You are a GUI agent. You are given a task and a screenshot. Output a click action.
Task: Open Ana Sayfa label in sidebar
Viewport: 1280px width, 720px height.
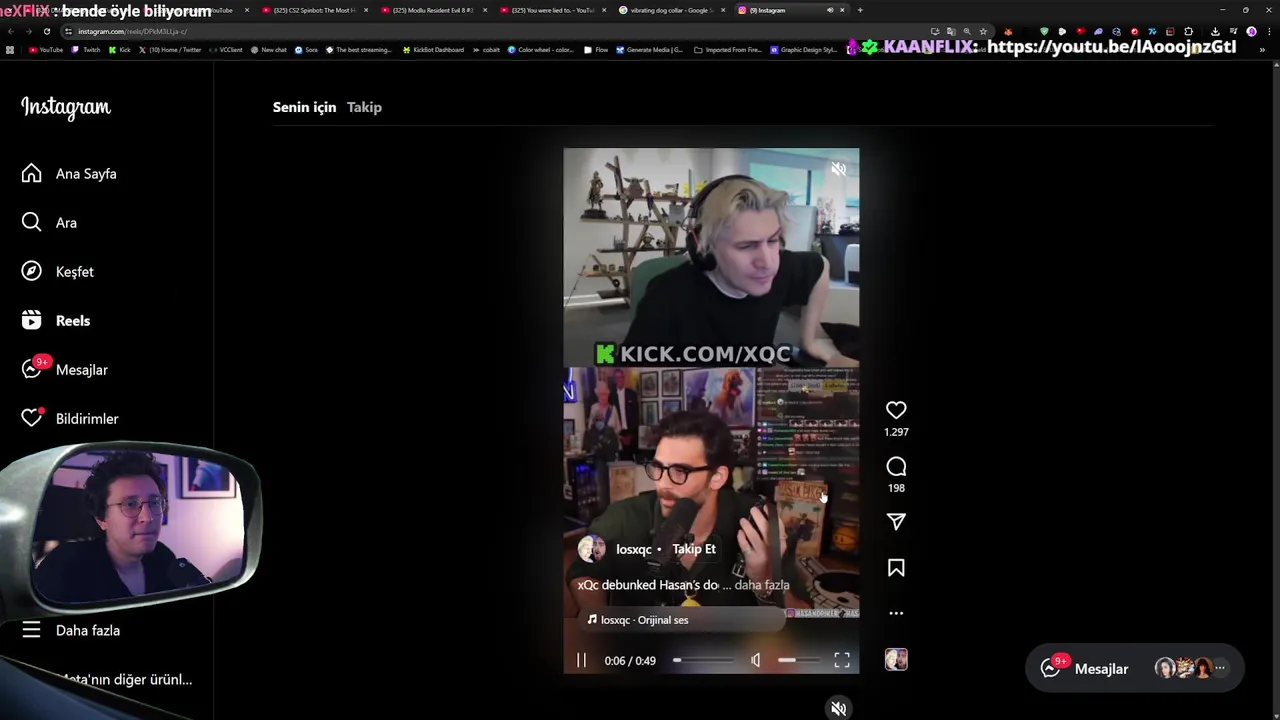86,174
